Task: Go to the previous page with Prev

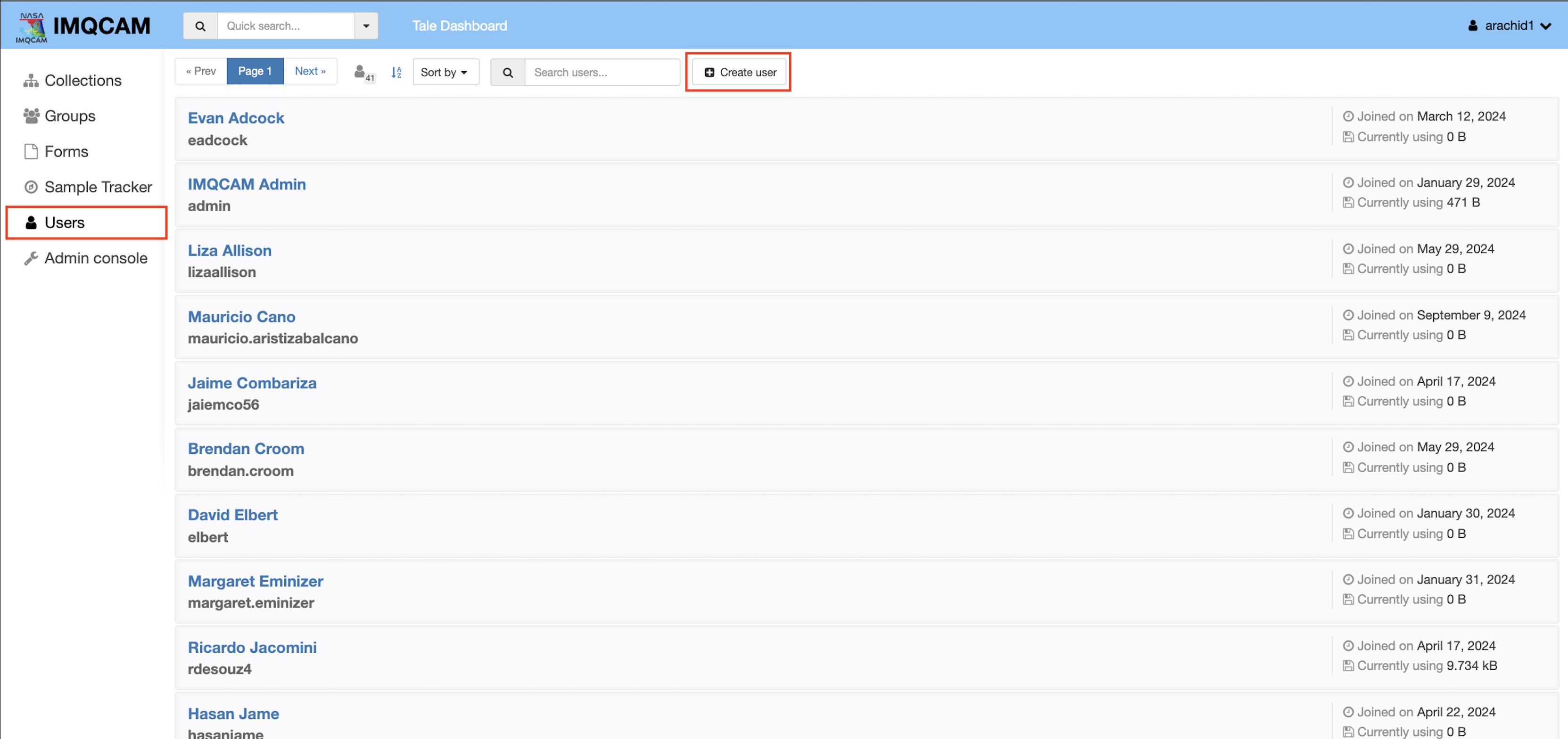Action: click(201, 71)
